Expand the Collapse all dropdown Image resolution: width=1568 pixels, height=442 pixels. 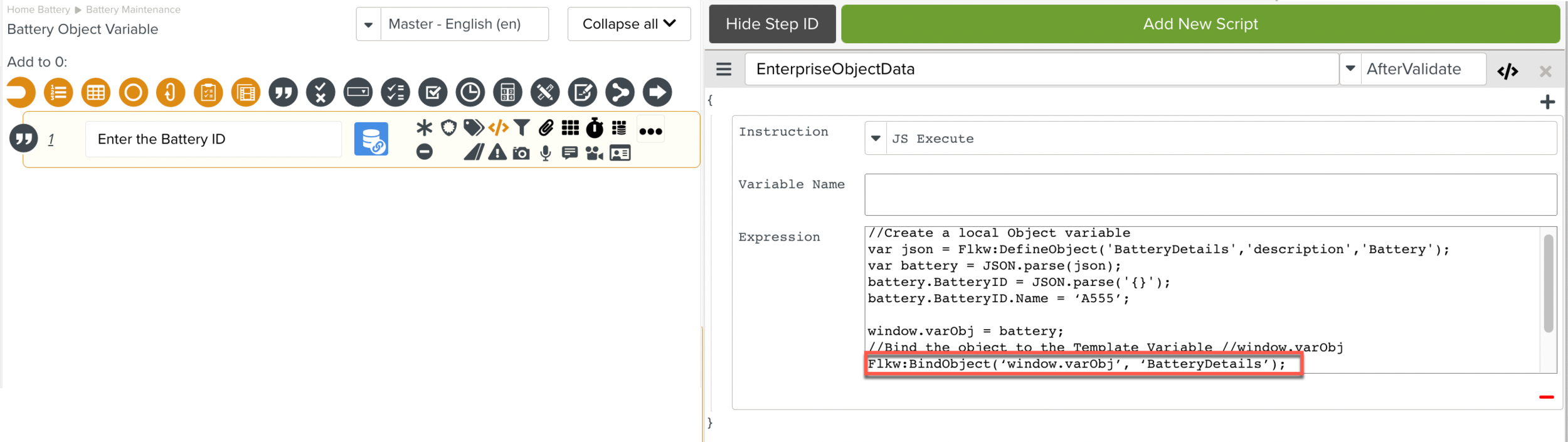628,24
